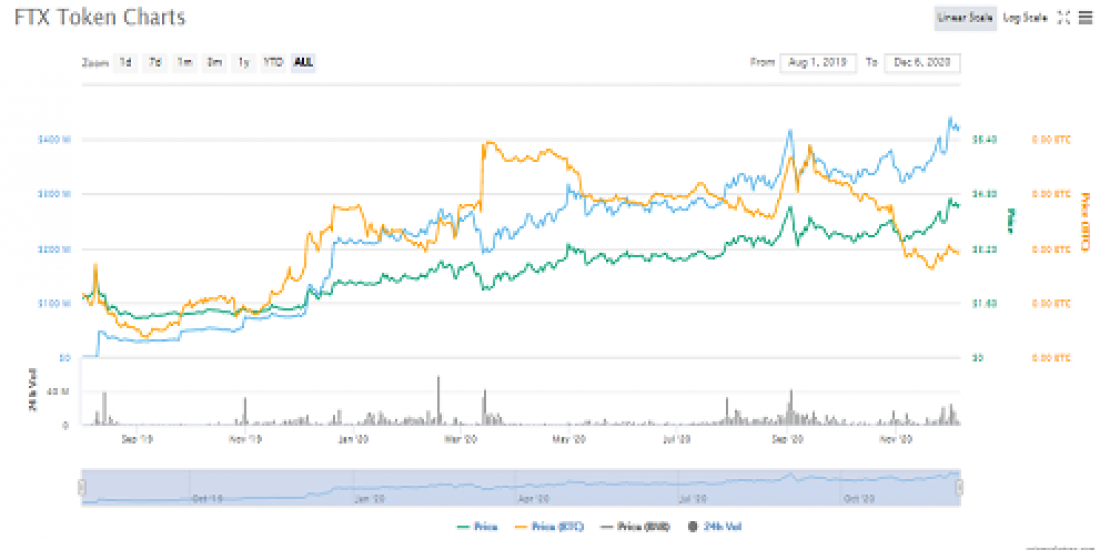
Task: Select the YTD zoom option
Action: 272,62
